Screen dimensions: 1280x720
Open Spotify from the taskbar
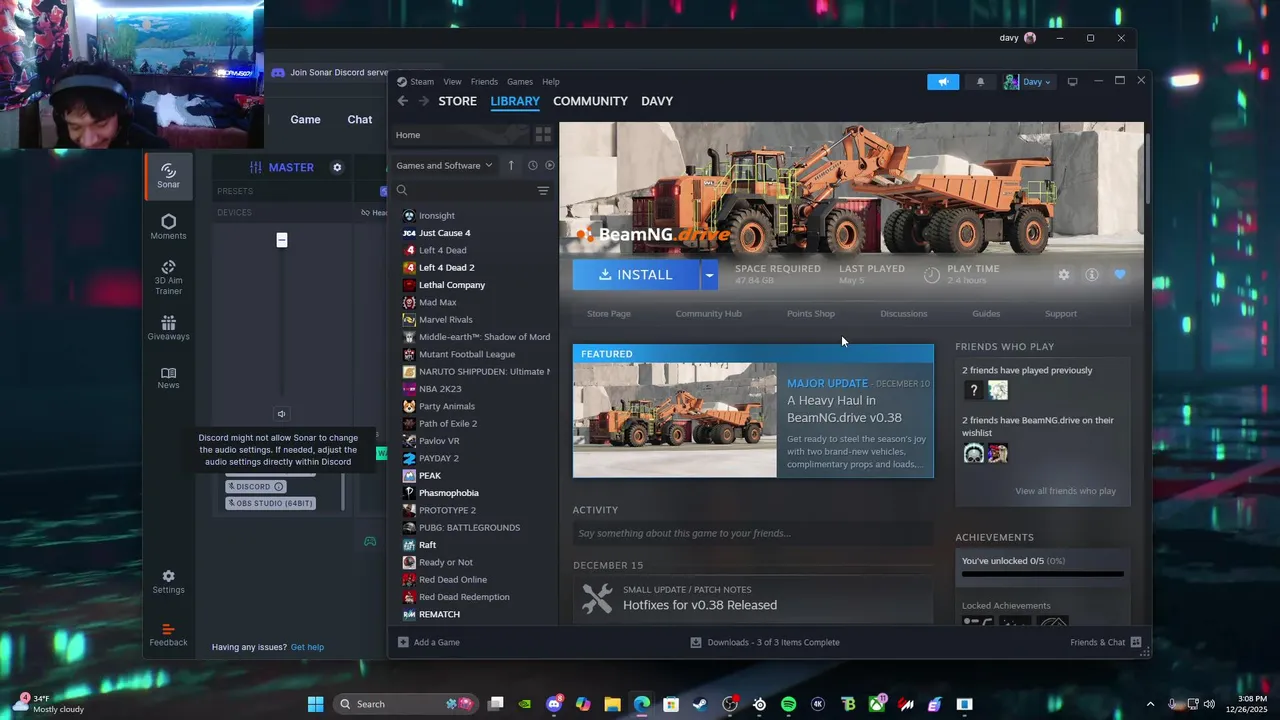[788, 704]
